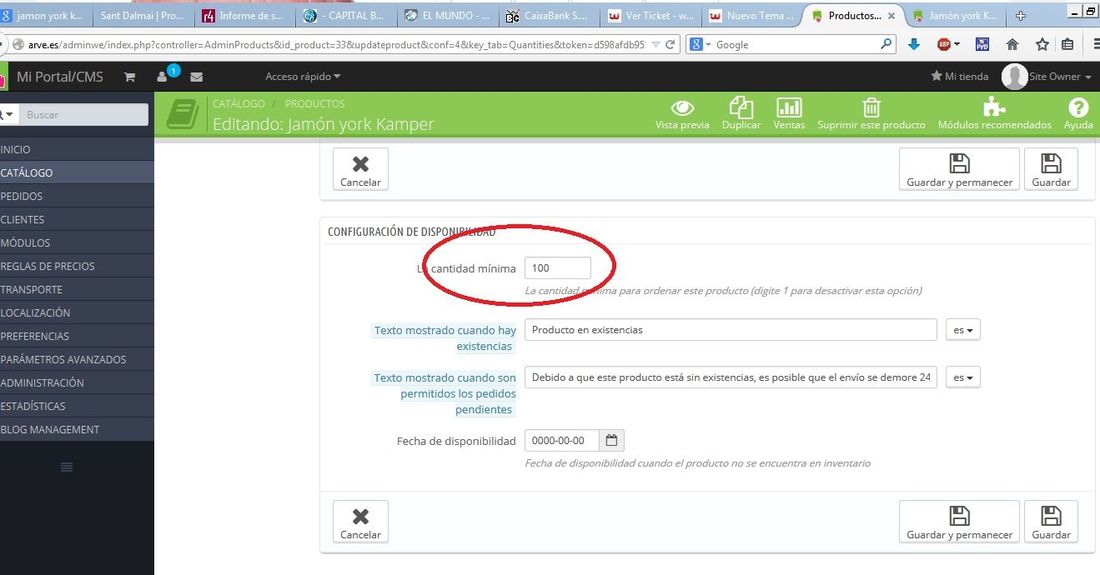Switch to the Sant Dalmai browser tab
Screen dimensions: 1100x575
click(142, 15)
